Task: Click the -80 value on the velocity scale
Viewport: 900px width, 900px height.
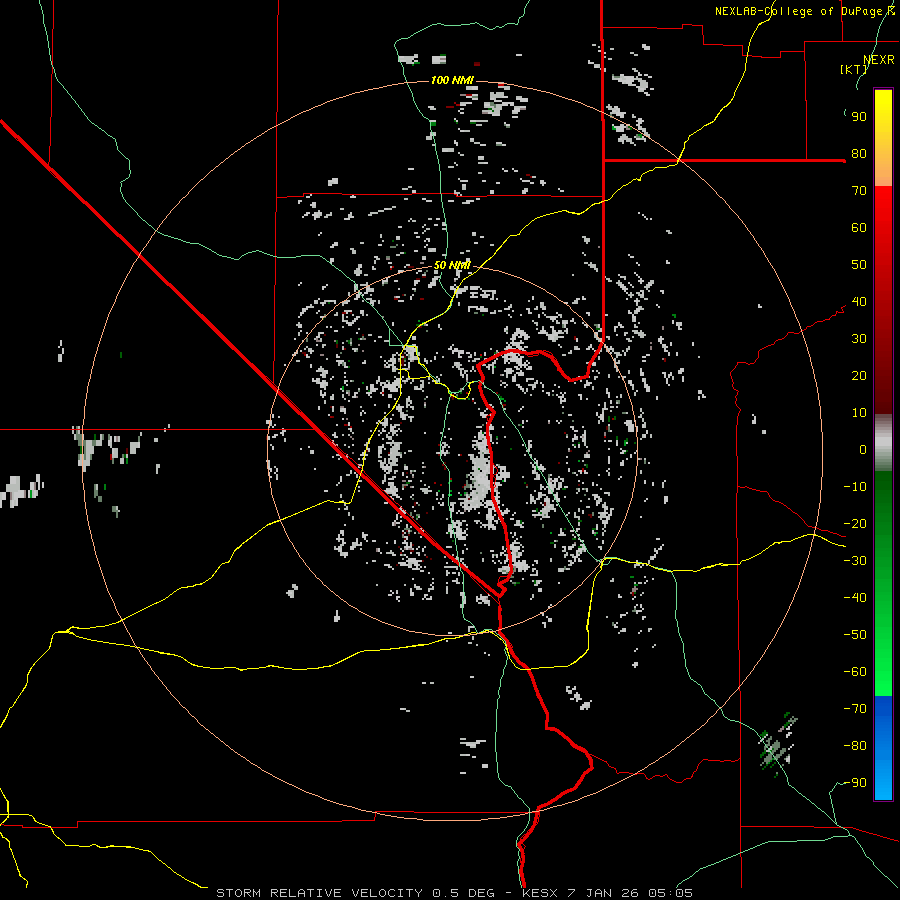Action: pos(855,746)
